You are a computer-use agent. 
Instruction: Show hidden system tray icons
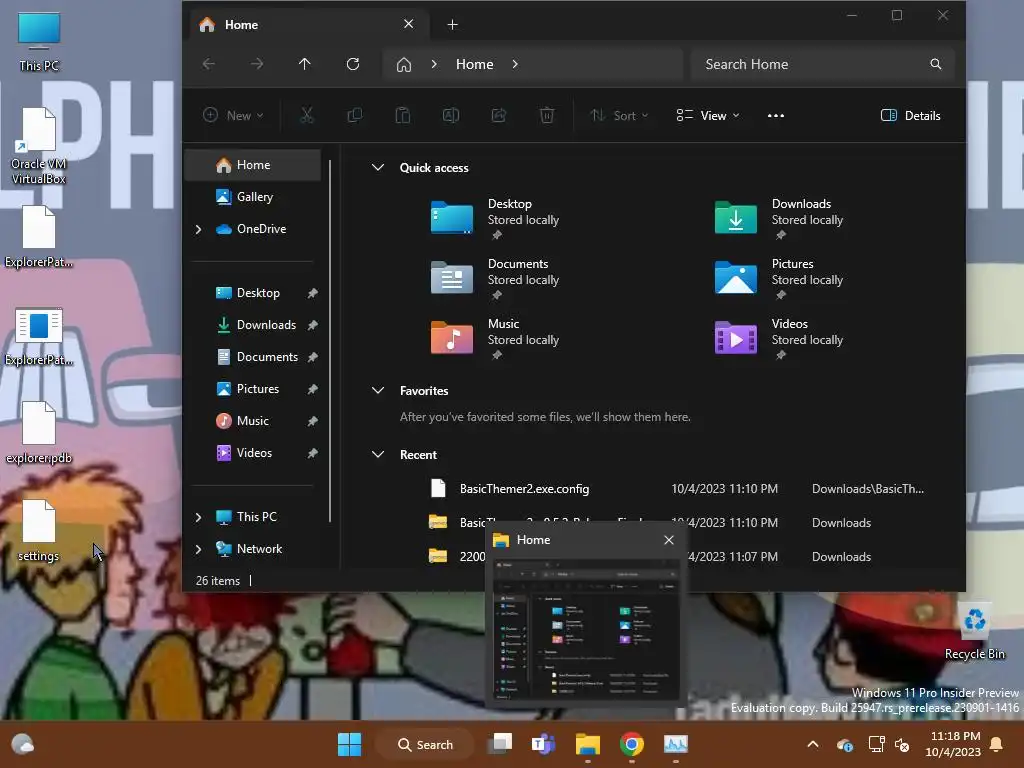pyautogui.click(x=813, y=744)
